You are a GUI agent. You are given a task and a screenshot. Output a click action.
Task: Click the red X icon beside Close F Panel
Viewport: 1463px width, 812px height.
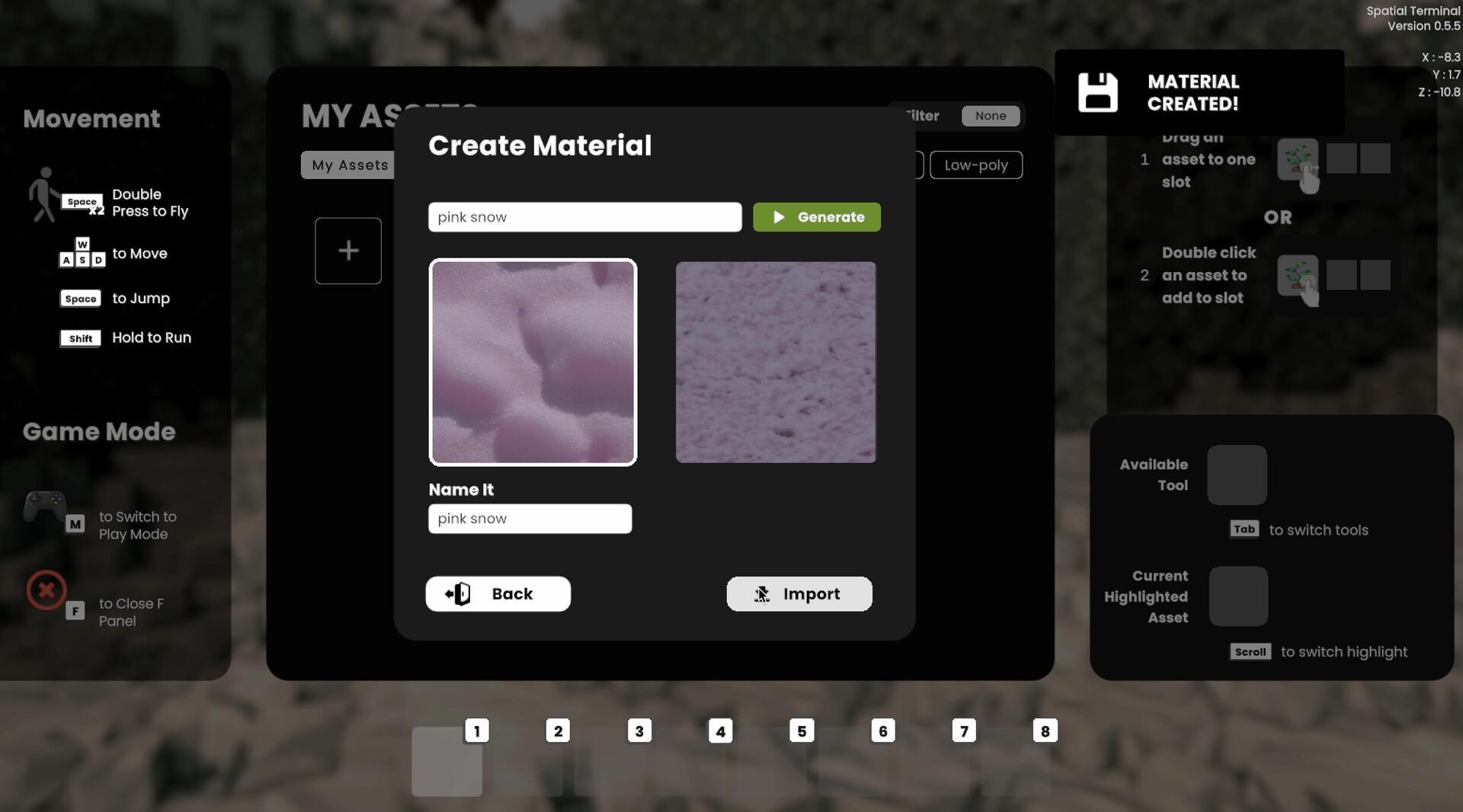click(x=46, y=590)
